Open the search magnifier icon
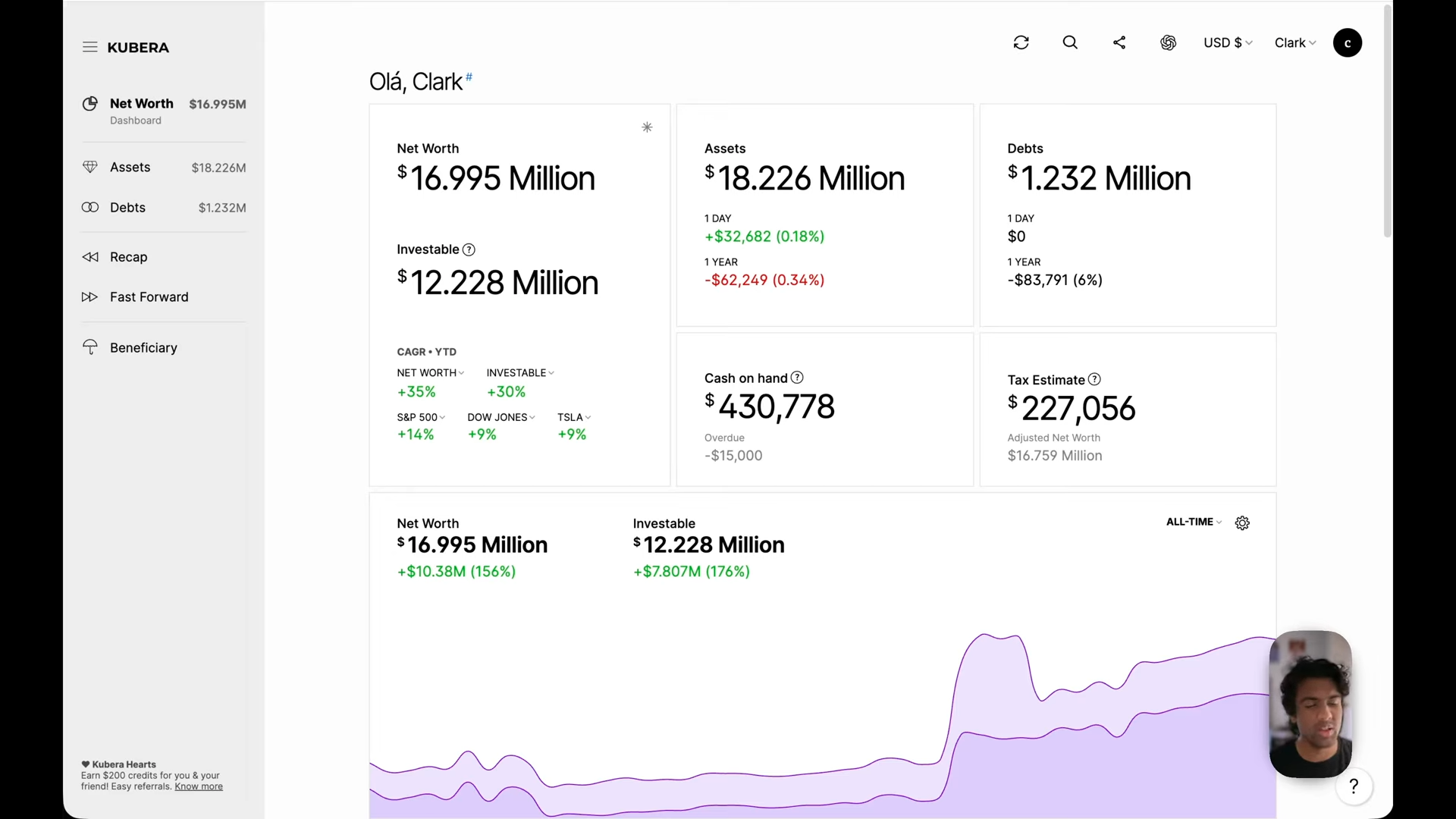This screenshot has width=1456, height=819. click(x=1070, y=42)
